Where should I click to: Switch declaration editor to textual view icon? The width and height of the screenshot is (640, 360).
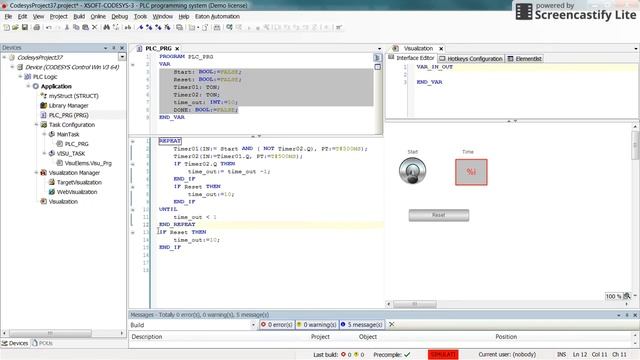coord(377,58)
